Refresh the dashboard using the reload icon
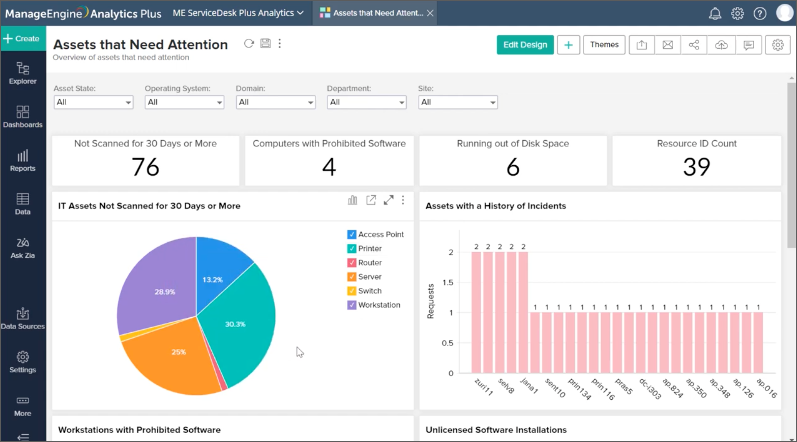This screenshot has height=442, width=797. pyautogui.click(x=249, y=44)
